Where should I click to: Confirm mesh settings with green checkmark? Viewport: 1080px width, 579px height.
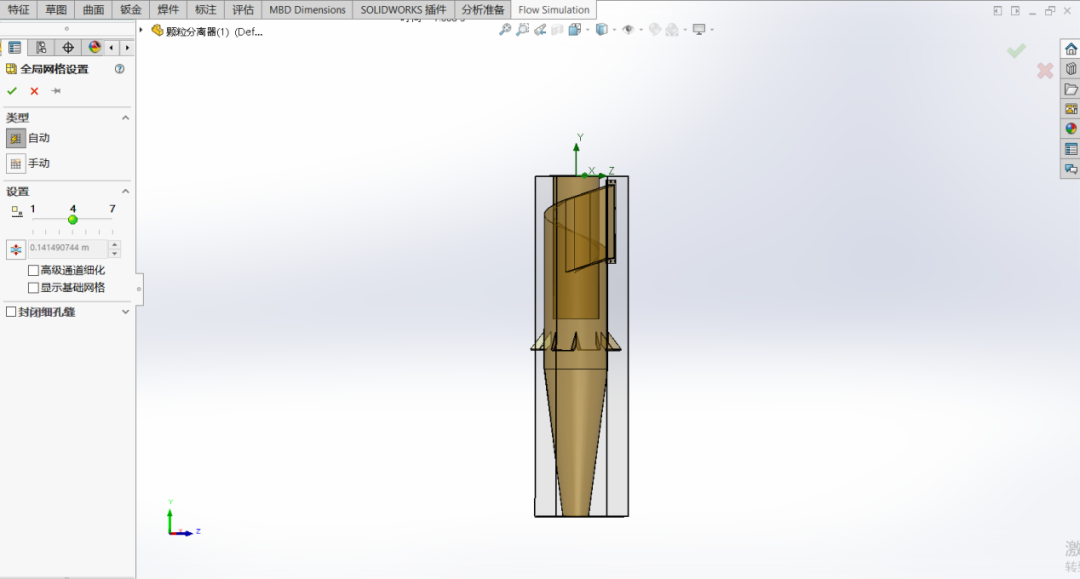(12, 91)
